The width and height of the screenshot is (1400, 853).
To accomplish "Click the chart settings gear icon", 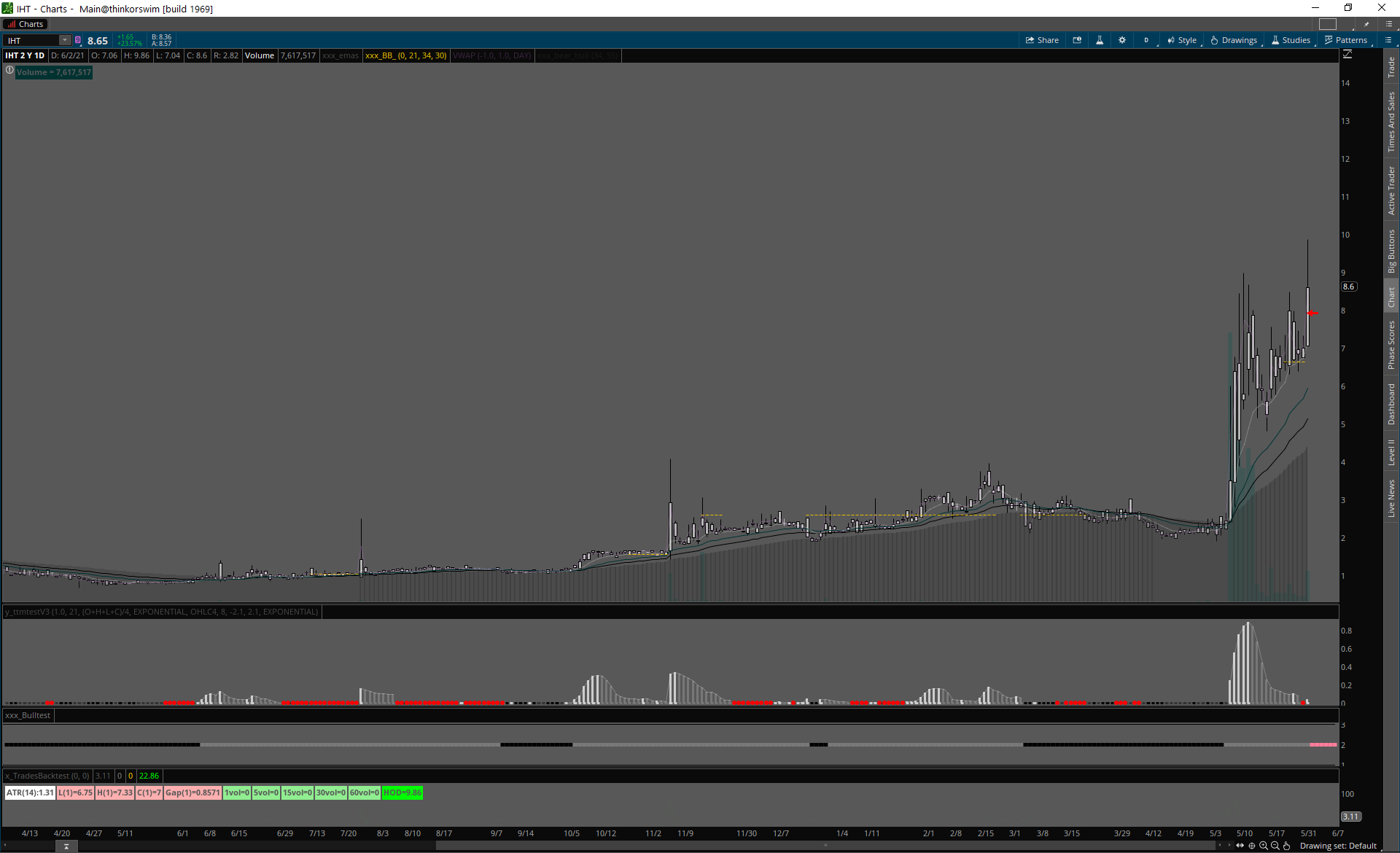I will [x=1122, y=40].
